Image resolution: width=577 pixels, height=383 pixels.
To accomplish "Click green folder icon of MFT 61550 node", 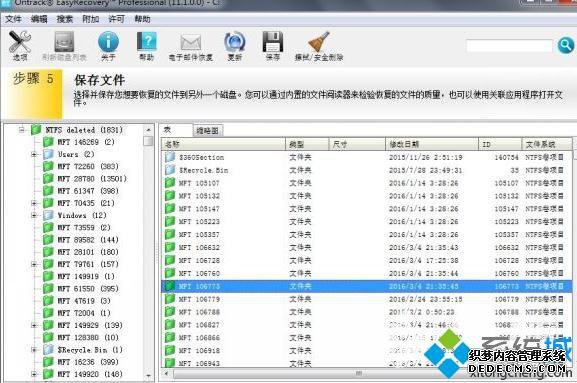I will [48, 288].
